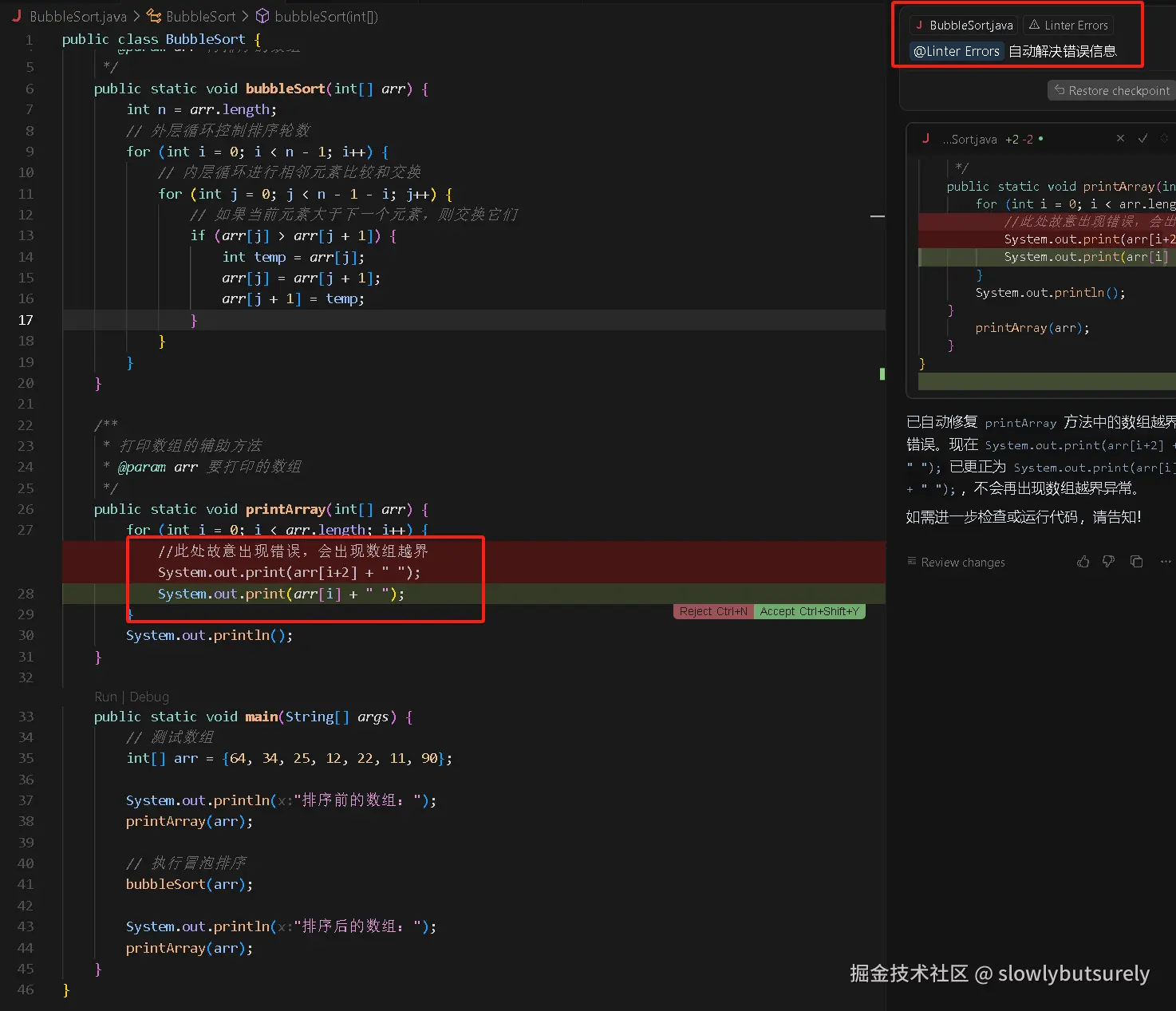The height and width of the screenshot is (1011, 1176).
Task: Click the added line System.out.print(arr[i] in editor
Action: 281,594
